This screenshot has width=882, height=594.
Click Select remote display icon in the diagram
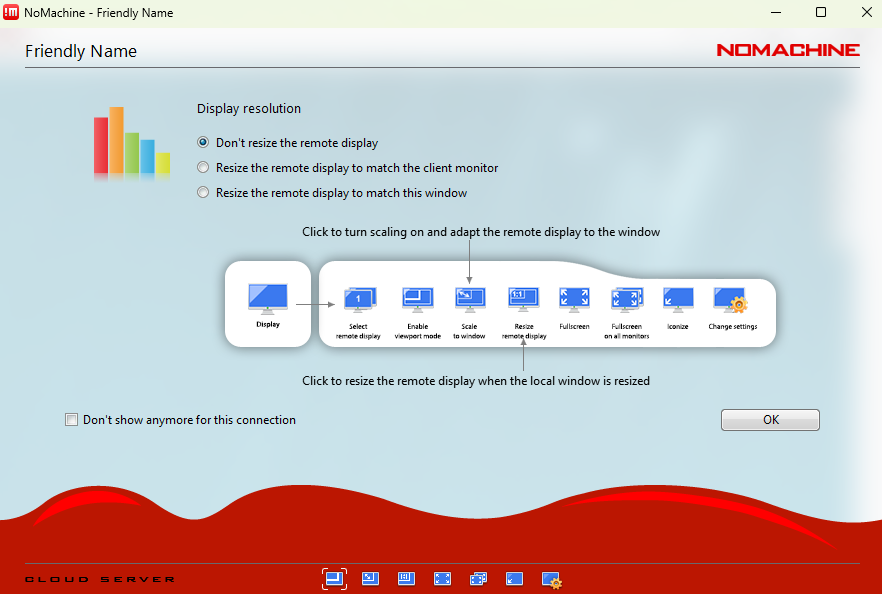point(358,299)
